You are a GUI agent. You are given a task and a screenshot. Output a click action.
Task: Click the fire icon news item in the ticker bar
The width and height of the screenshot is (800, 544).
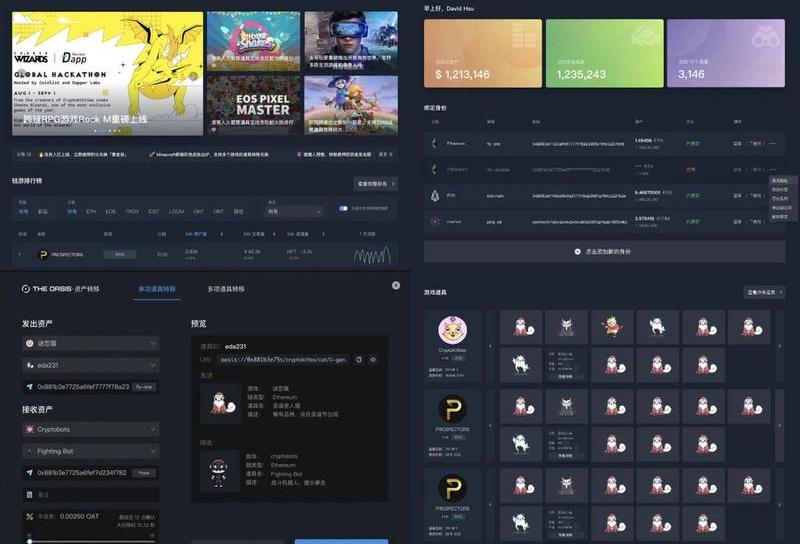click(x=84, y=154)
